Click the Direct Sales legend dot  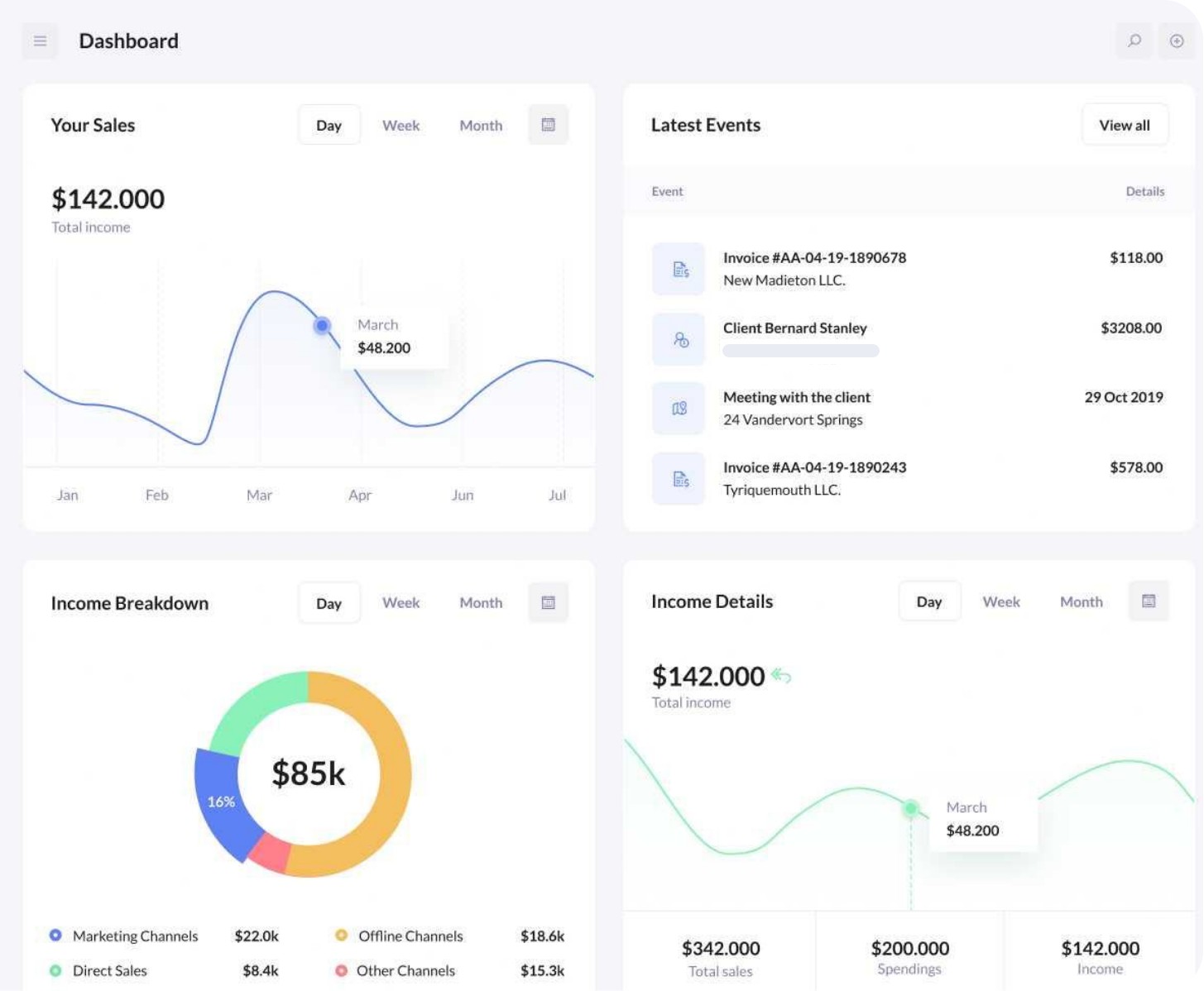pos(55,970)
